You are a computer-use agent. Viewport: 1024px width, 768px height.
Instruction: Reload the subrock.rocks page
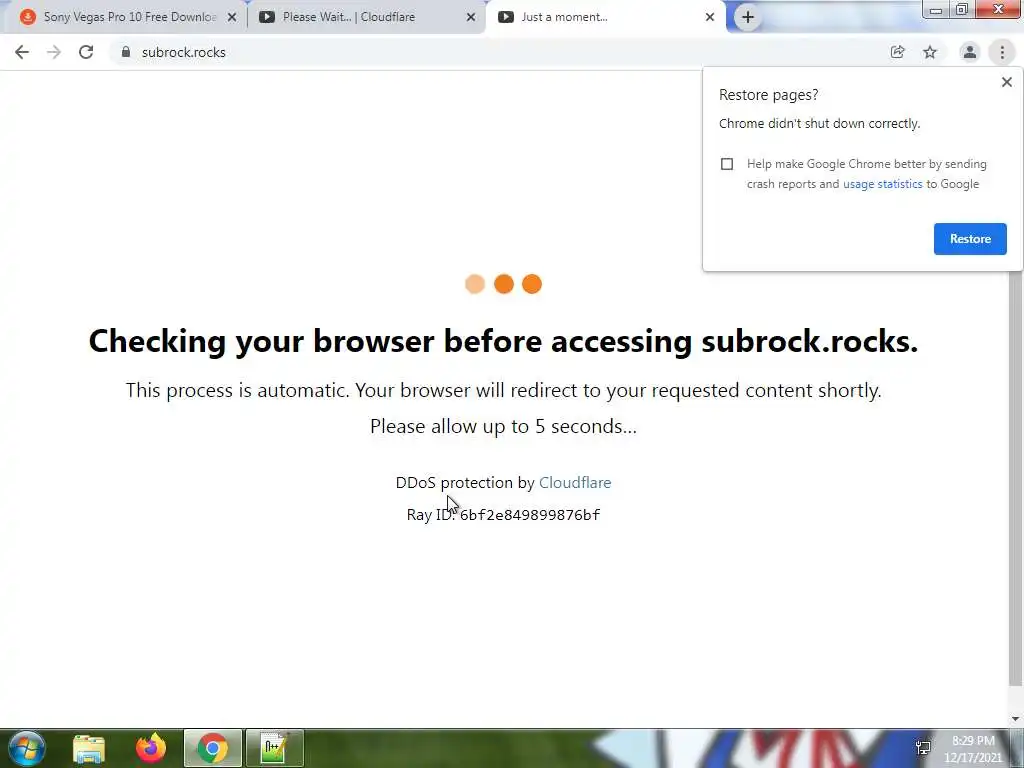click(86, 52)
